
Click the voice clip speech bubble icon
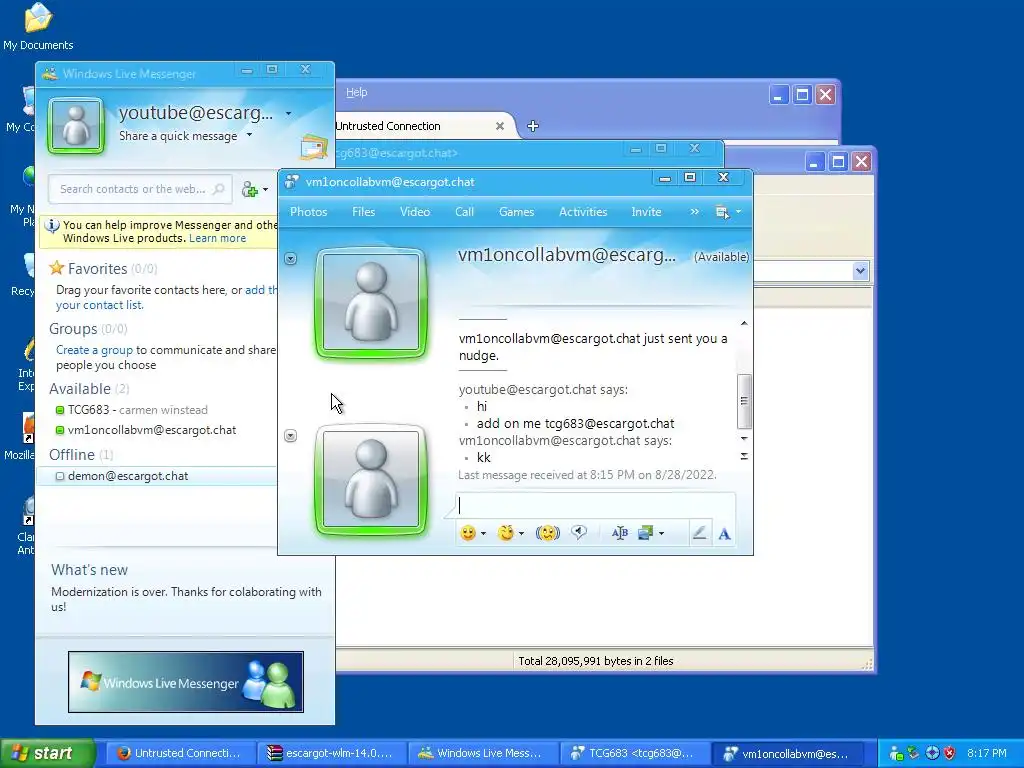pos(579,533)
